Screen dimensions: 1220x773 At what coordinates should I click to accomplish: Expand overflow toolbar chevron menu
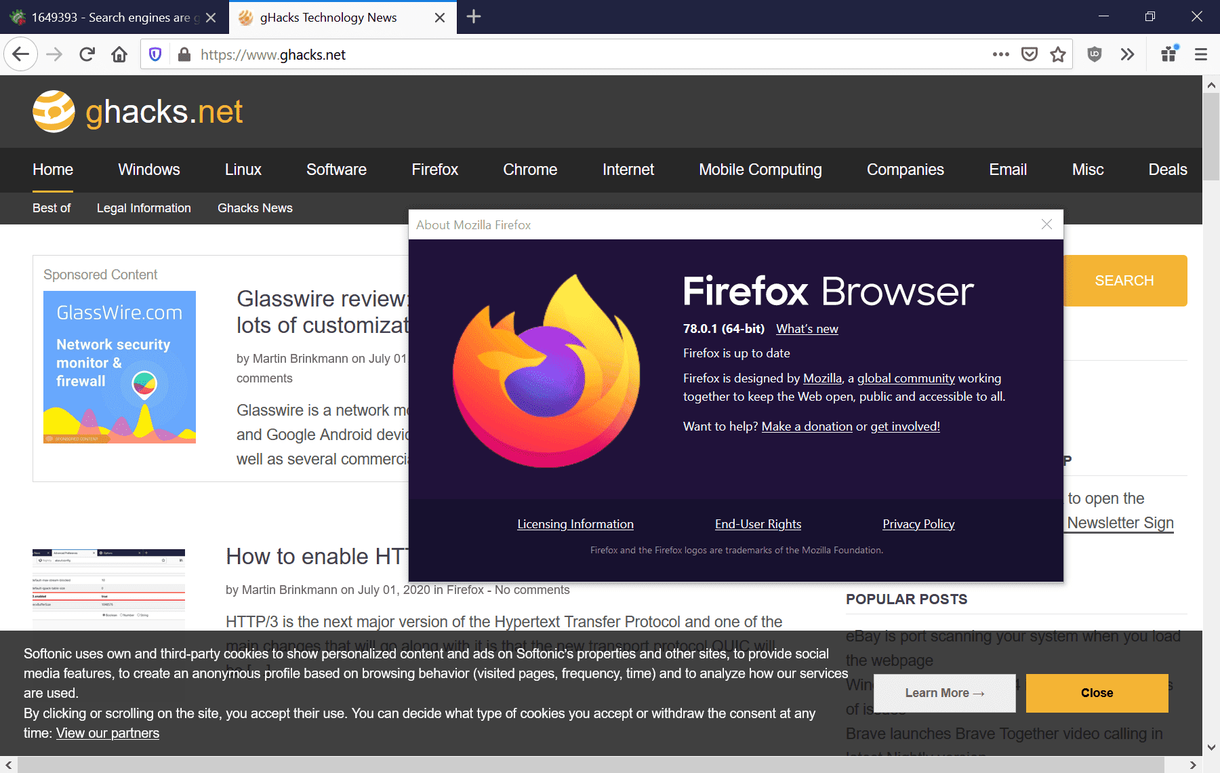[x=1127, y=54]
